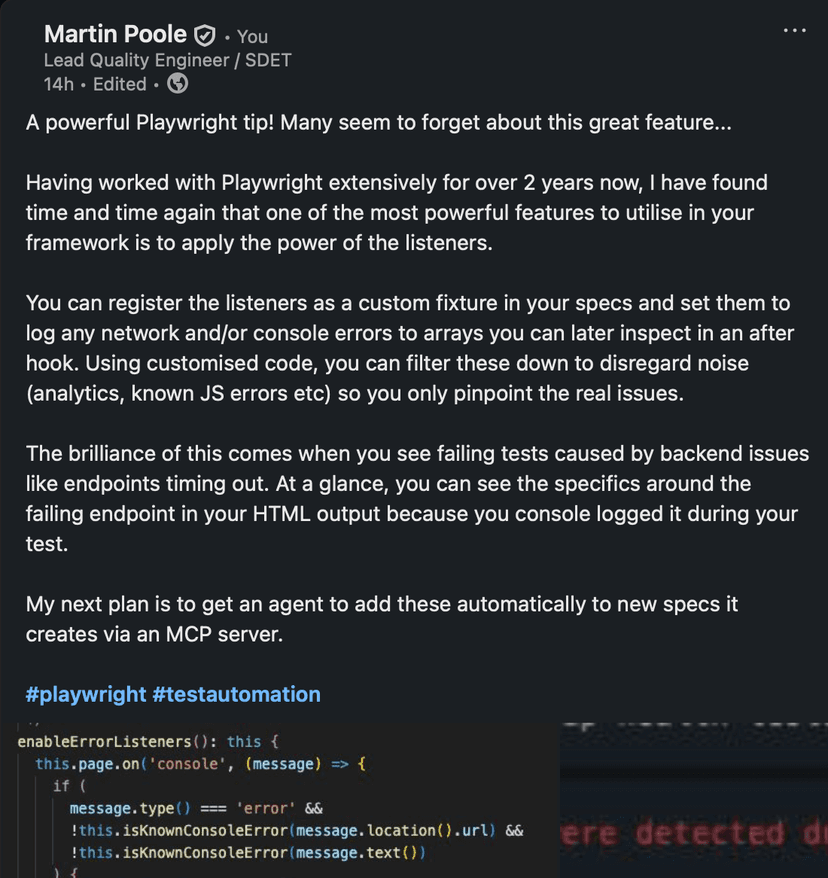The image size is (828, 878).
Task: Click the 'Lead Quality Engineer / SDET' headline
Action: (x=167, y=60)
